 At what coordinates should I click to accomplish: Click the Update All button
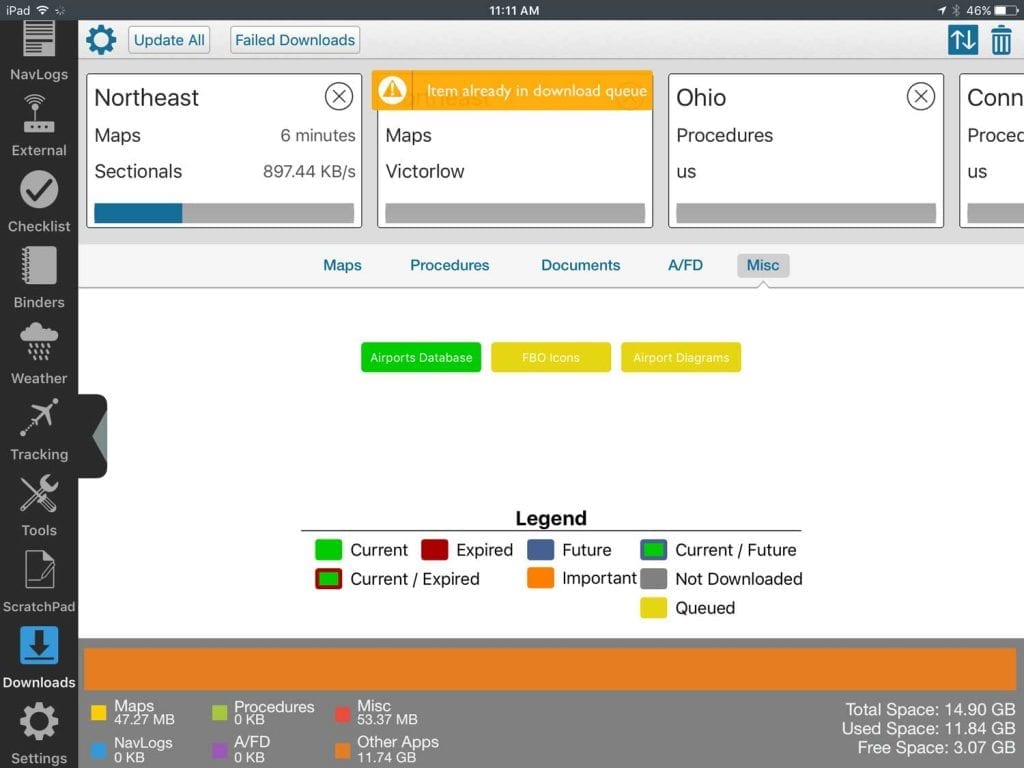click(169, 40)
